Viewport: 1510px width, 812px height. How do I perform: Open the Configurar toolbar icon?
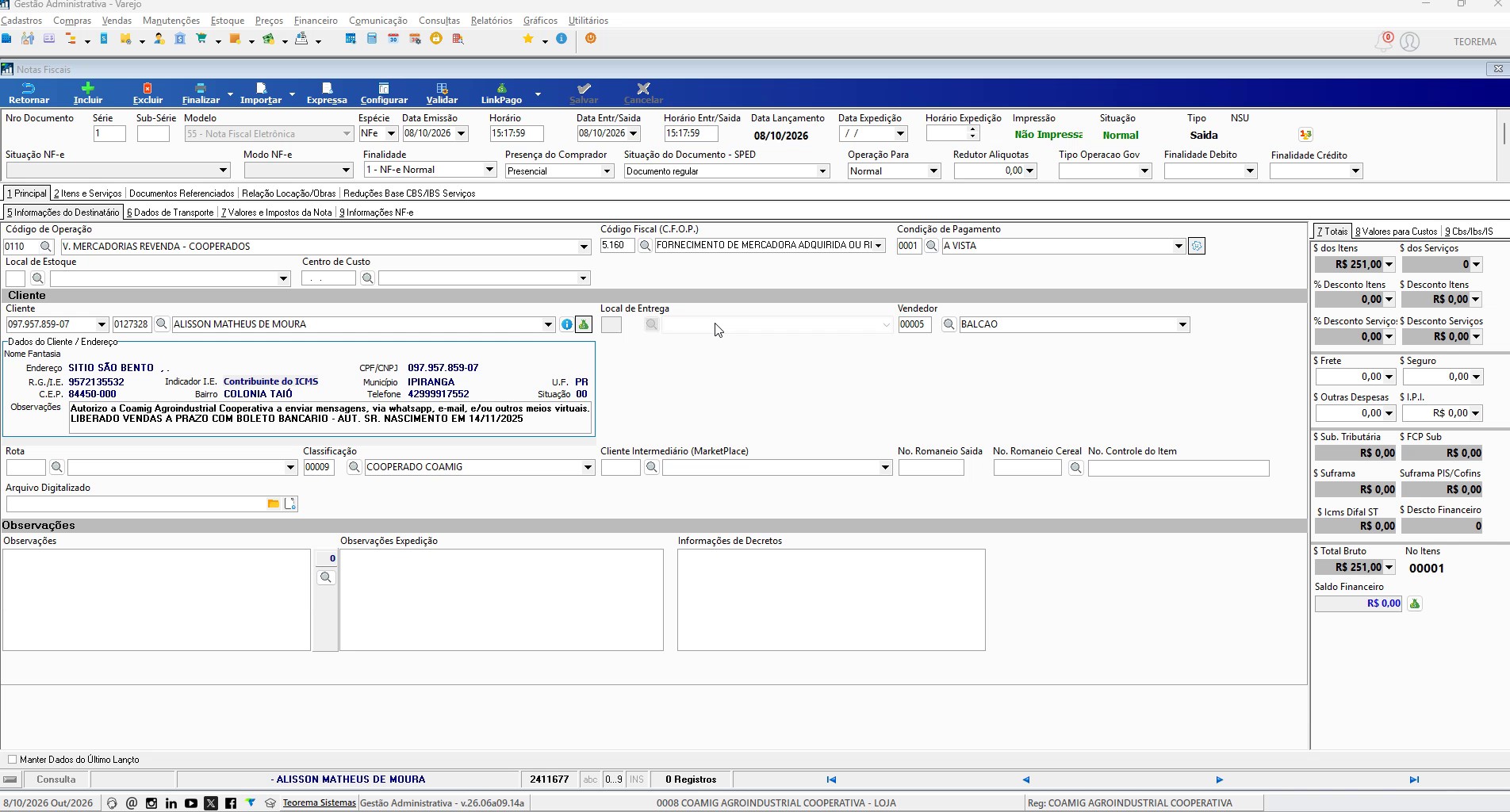tap(384, 93)
